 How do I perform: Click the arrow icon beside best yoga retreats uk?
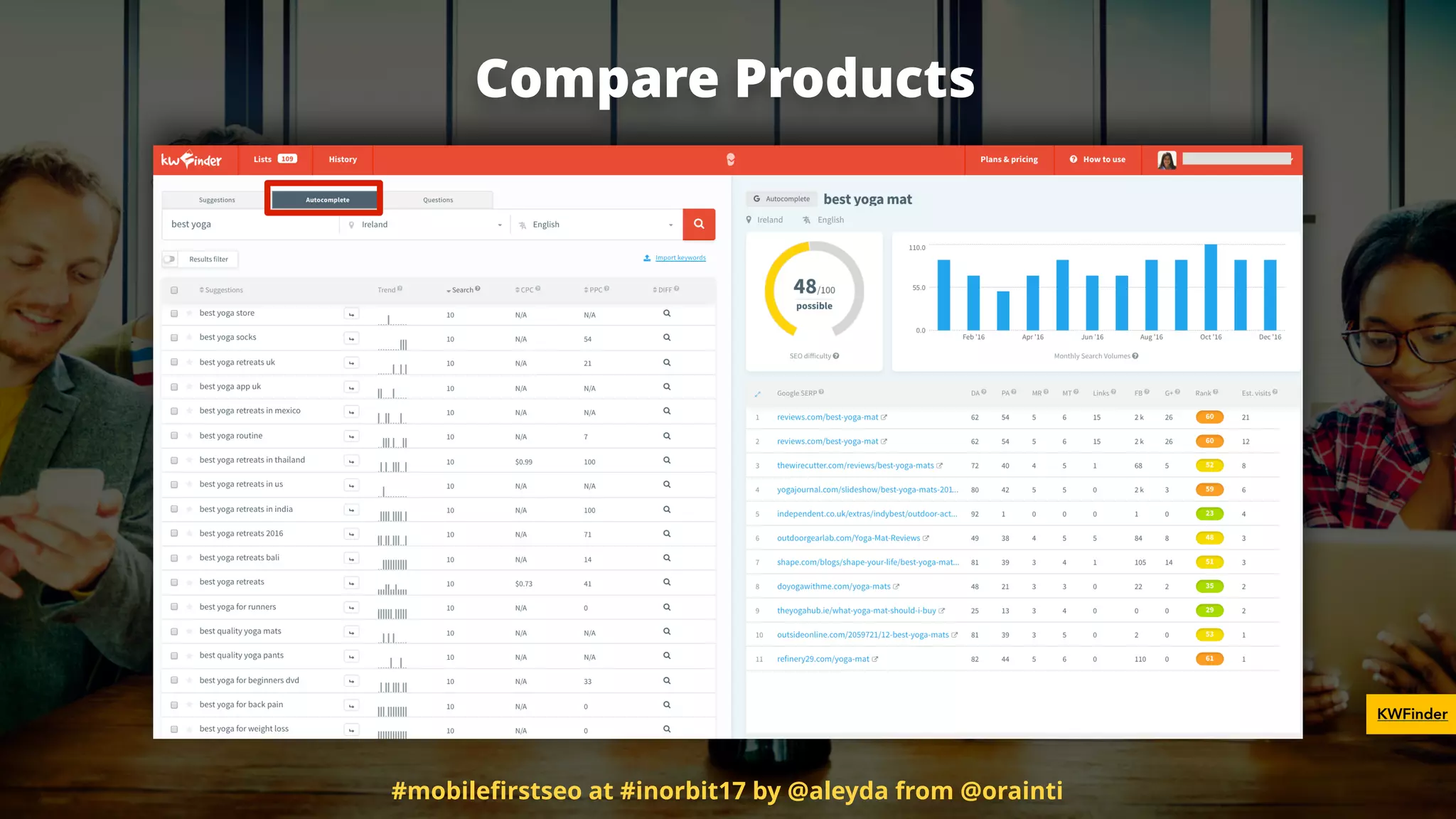[351, 363]
